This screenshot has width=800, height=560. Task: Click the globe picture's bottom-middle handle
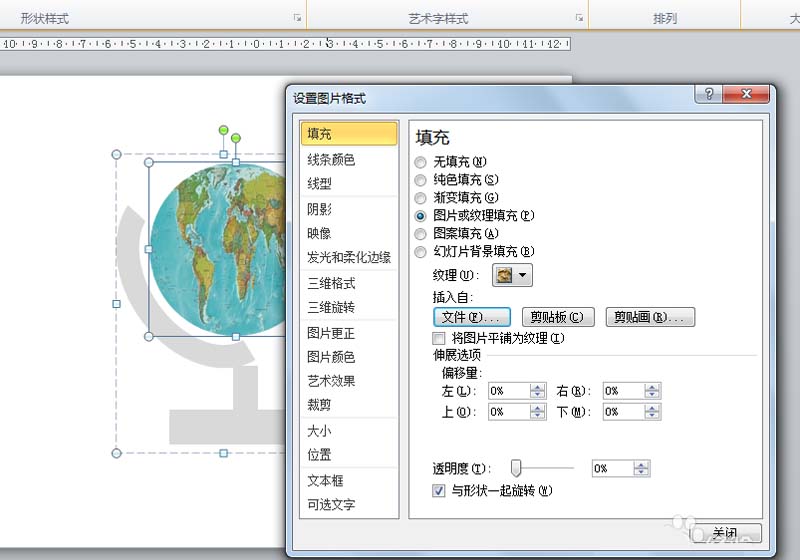(236, 337)
